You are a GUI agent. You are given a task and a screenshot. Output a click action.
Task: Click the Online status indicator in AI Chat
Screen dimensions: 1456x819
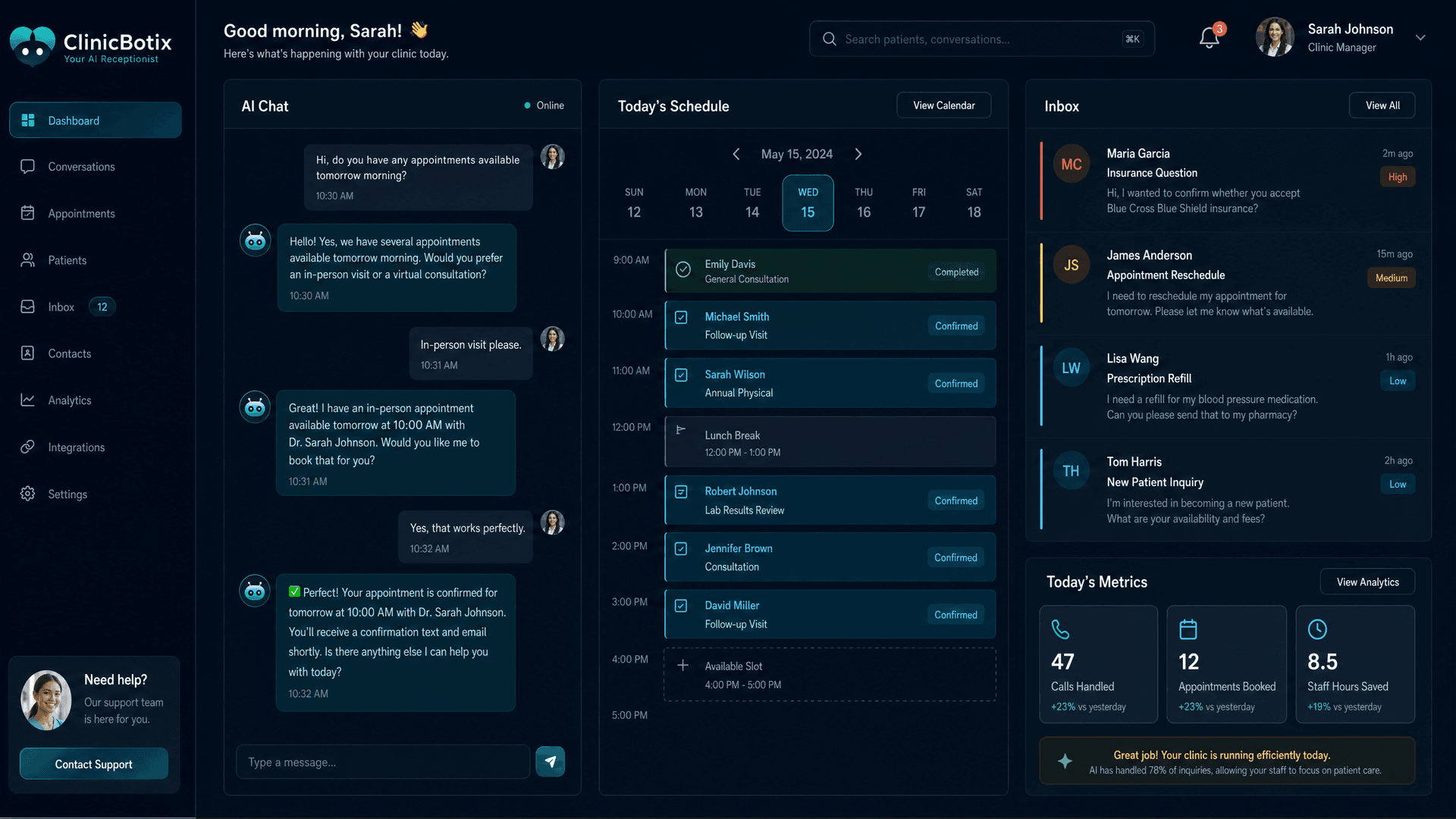coord(544,105)
